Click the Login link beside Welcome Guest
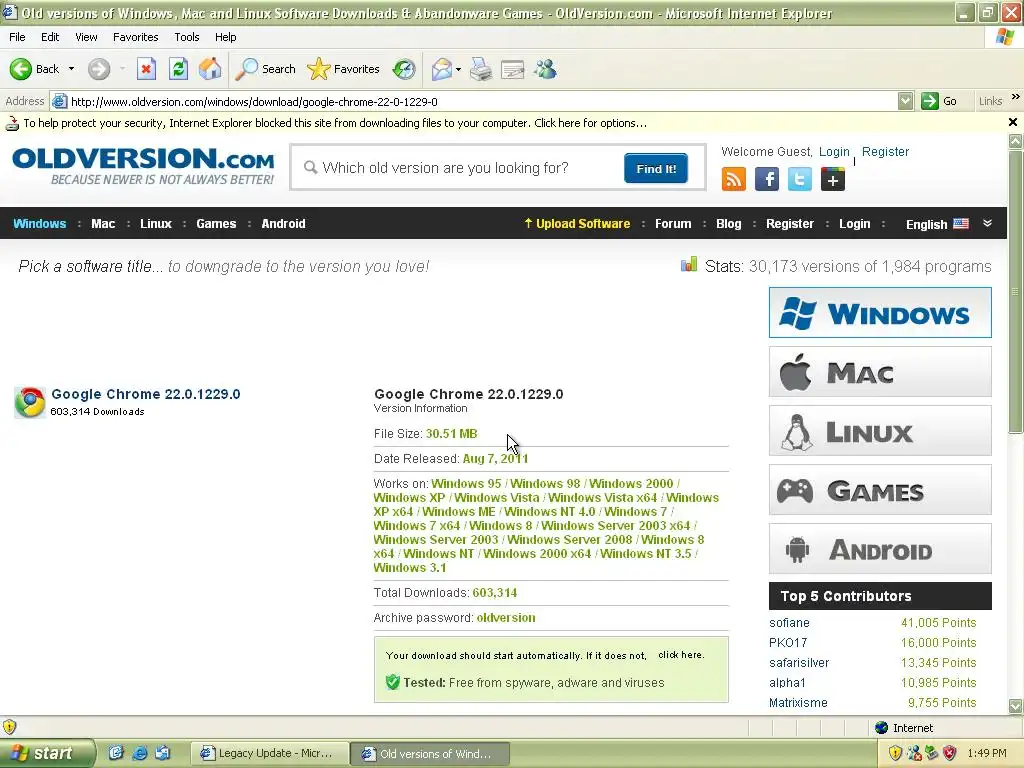 point(834,152)
